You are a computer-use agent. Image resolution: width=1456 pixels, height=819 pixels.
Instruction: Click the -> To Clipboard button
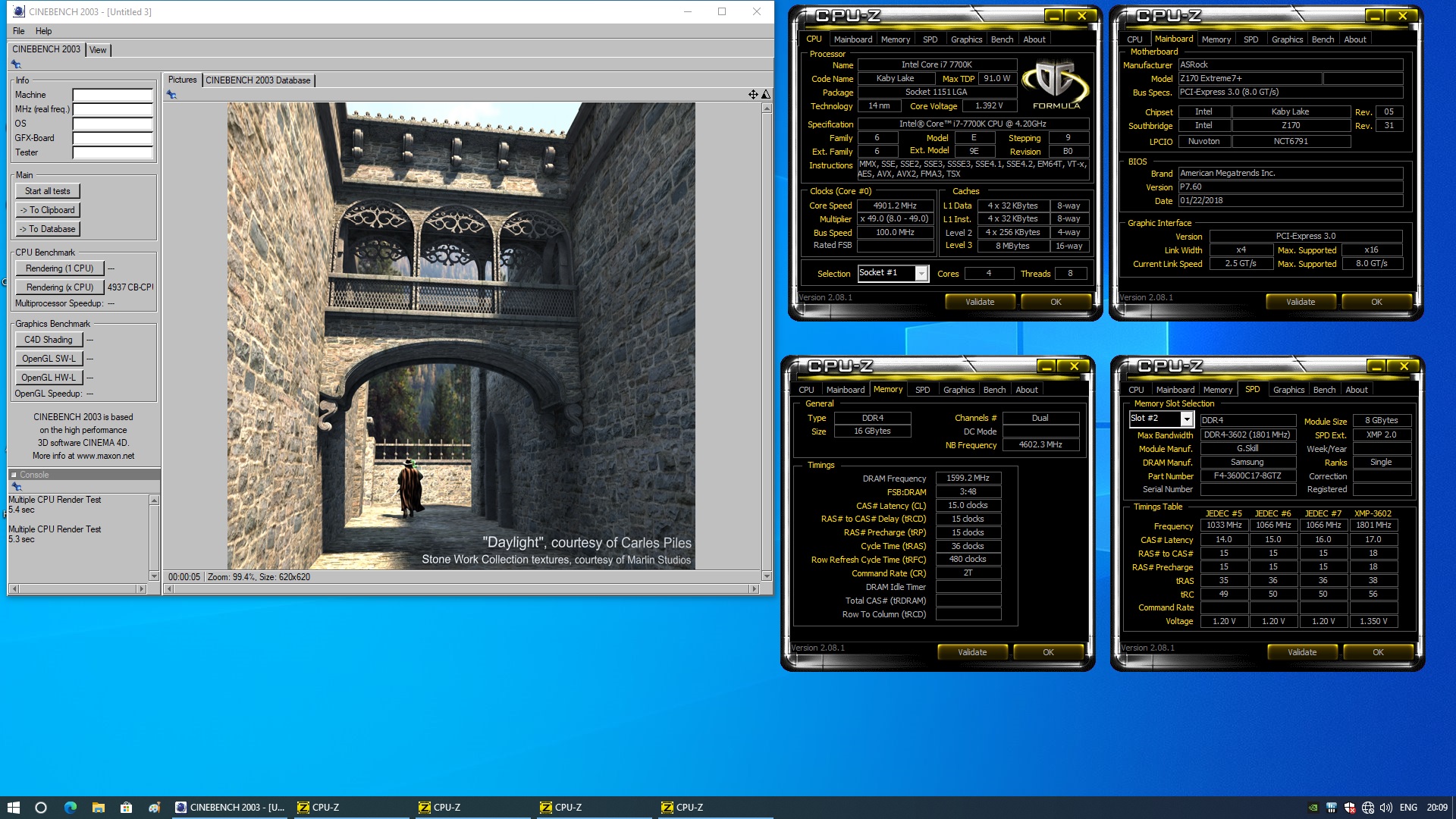click(x=48, y=210)
